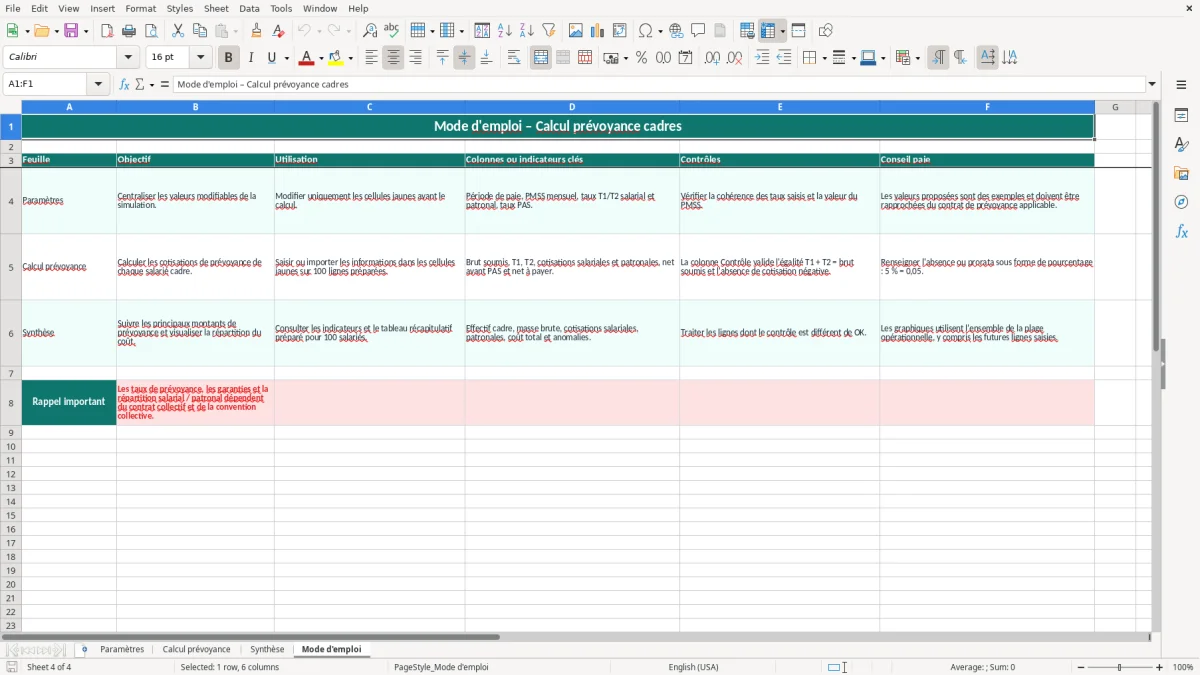Click the zoom slider handle
This screenshot has height=675, width=1200.
(x=1119, y=667)
